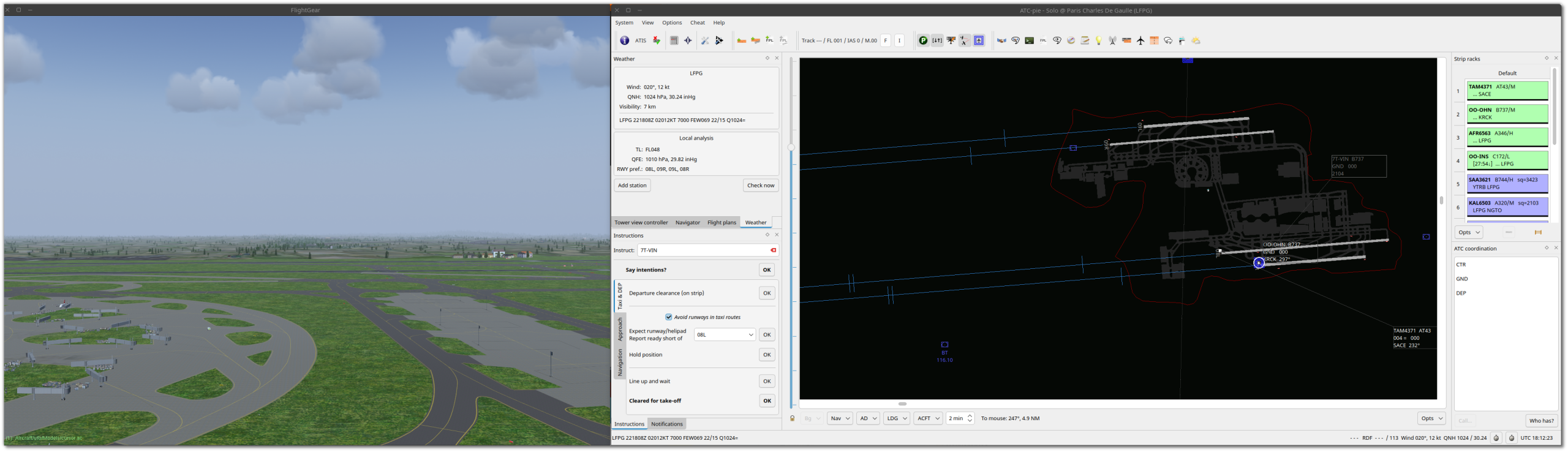Open the Cheat menu

tap(697, 23)
